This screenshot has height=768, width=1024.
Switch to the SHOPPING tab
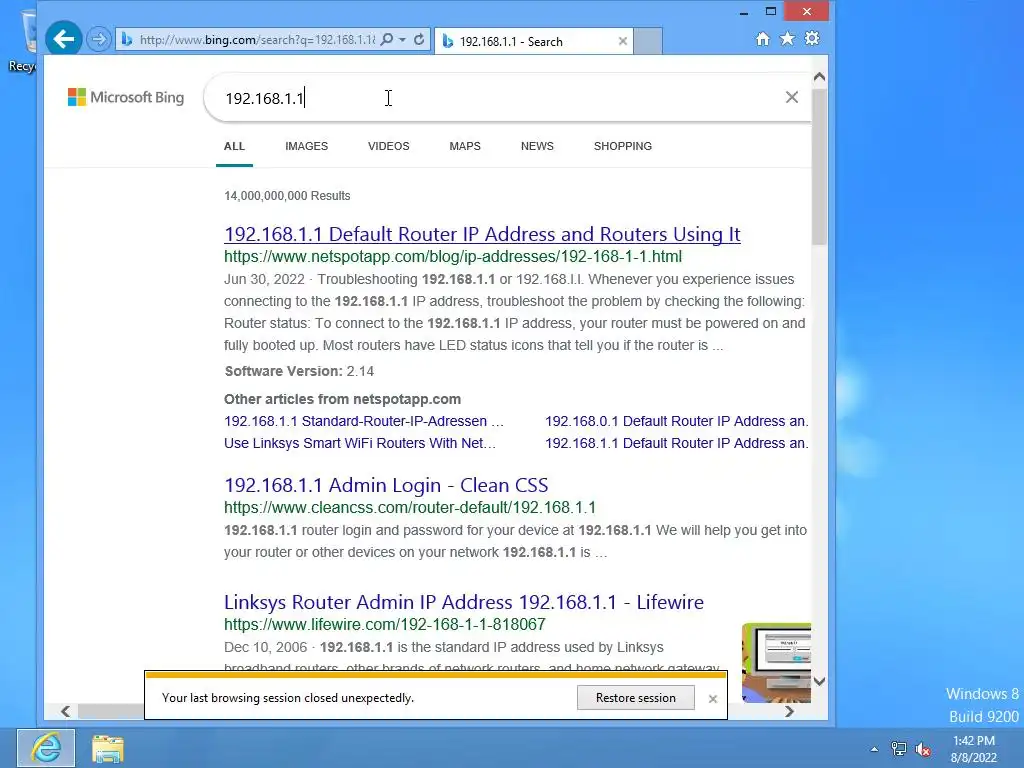(622, 146)
